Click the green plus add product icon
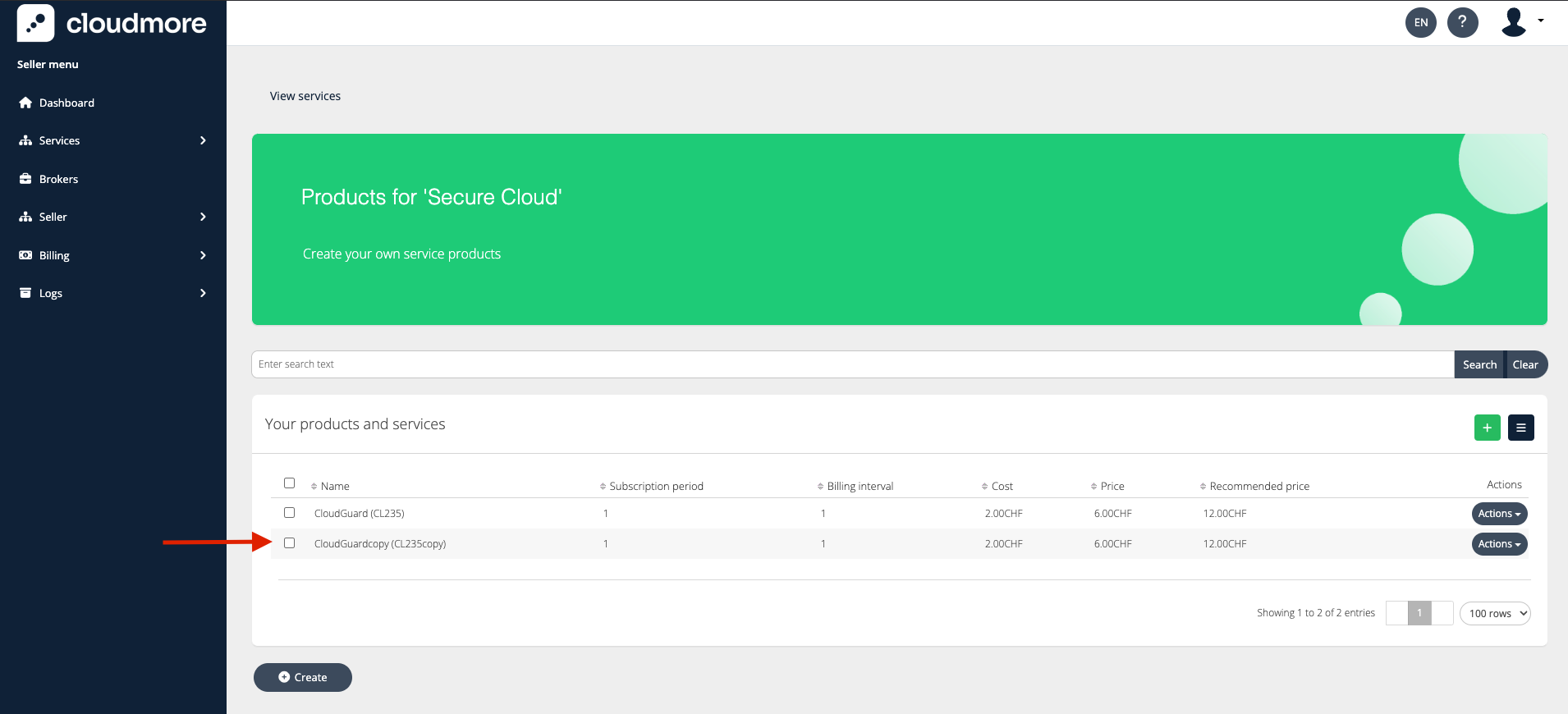The width and height of the screenshot is (1568, 714). pyautogui.click(x=1487, y=428)
